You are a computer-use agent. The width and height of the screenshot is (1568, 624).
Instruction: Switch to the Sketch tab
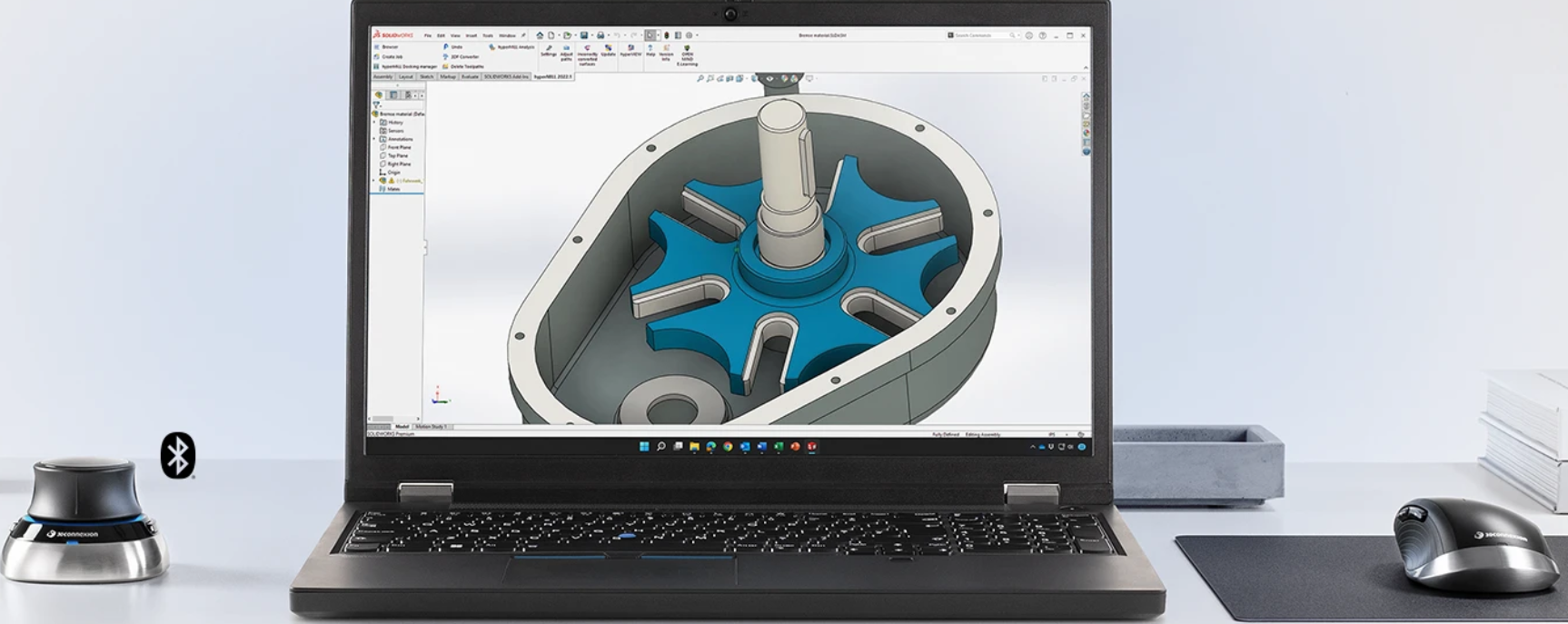(x=426, y=77)
